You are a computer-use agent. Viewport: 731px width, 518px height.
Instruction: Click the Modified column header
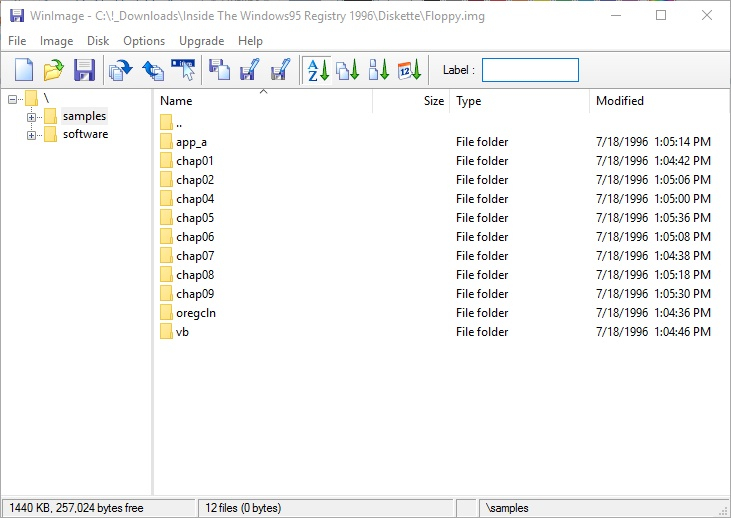click(659, 101)
